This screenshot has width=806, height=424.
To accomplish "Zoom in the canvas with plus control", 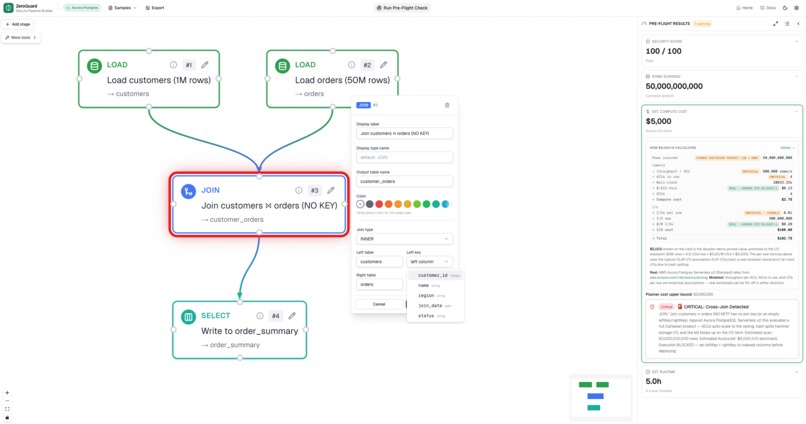I will click(x=7, y=393).
